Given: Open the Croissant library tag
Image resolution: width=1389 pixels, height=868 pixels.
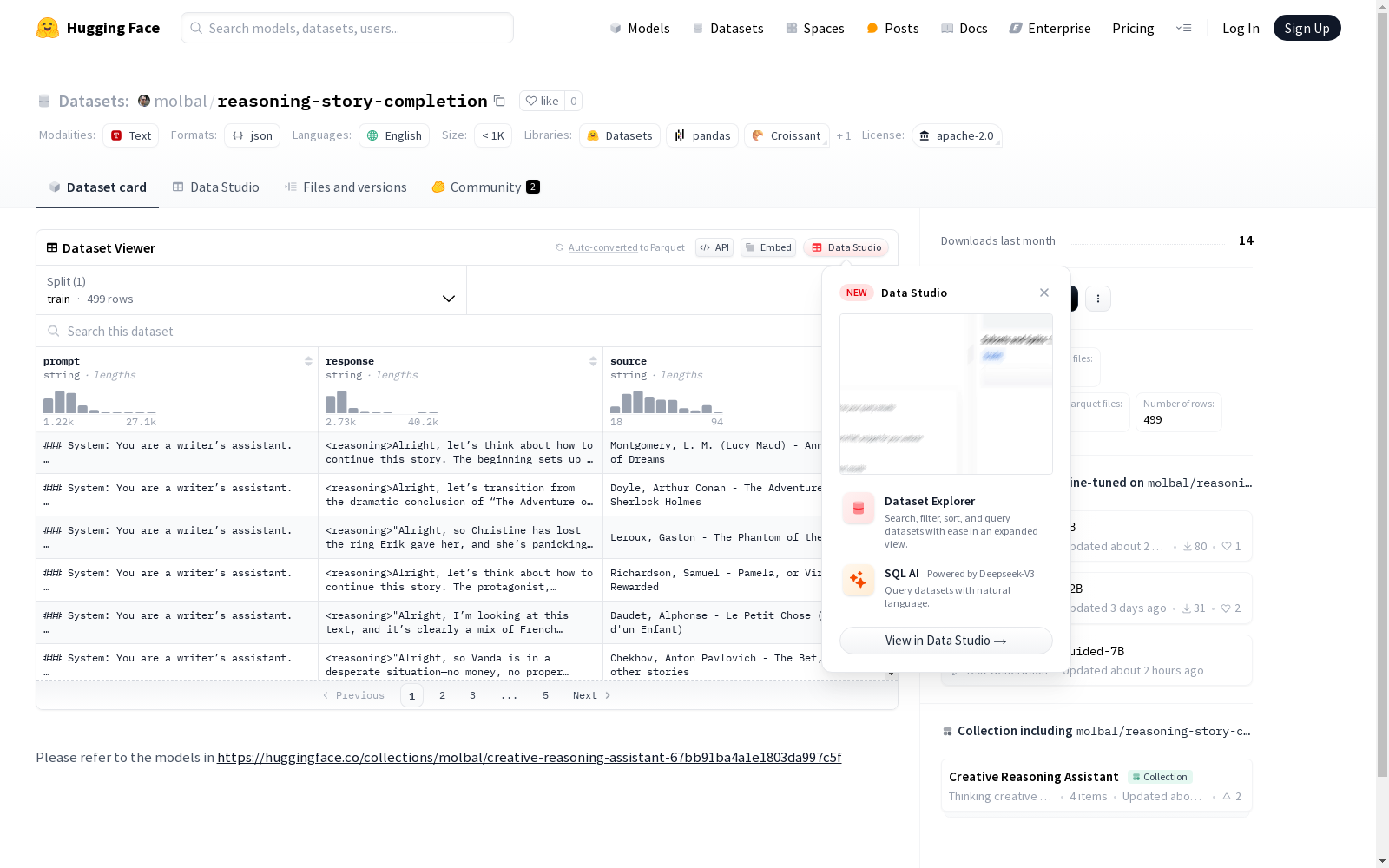Looking at the screenshot, I should tap(787, 135).
